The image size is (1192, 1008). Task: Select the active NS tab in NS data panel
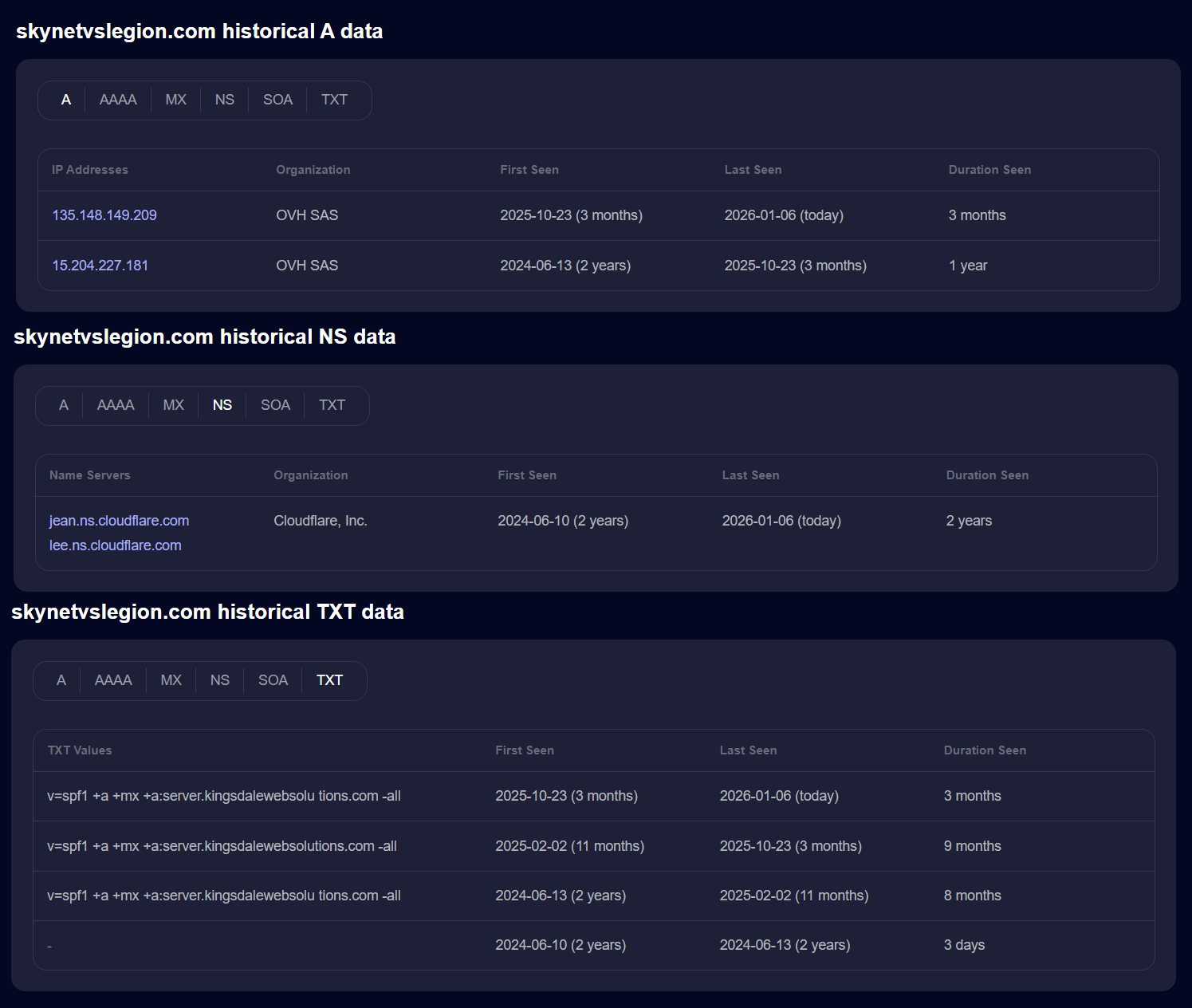click(x=222, y=405)
